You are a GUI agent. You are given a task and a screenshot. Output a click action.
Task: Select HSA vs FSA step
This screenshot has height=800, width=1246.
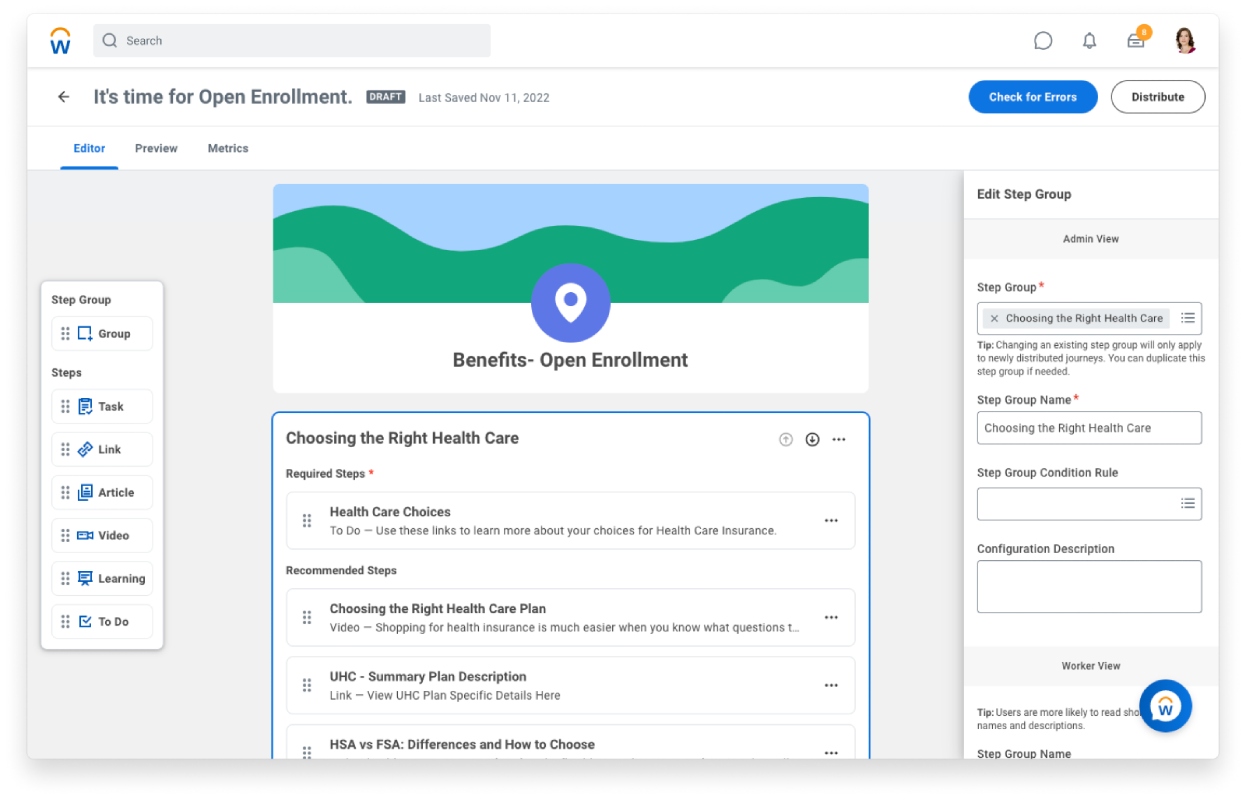570,744
